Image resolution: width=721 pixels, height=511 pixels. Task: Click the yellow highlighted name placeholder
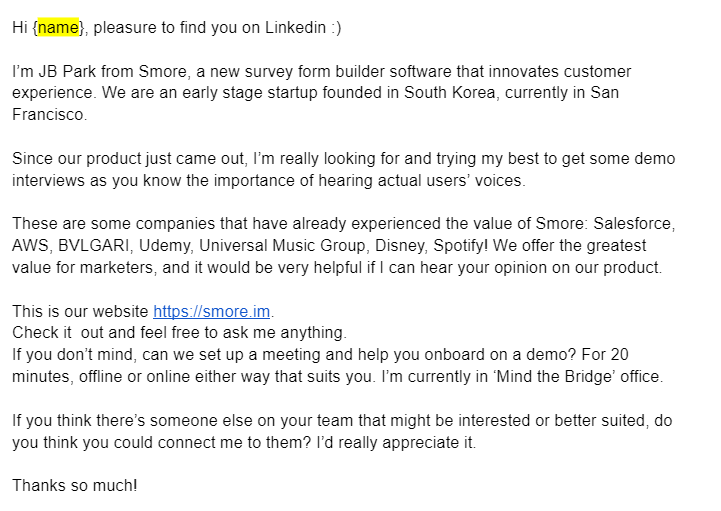(58, 28)
